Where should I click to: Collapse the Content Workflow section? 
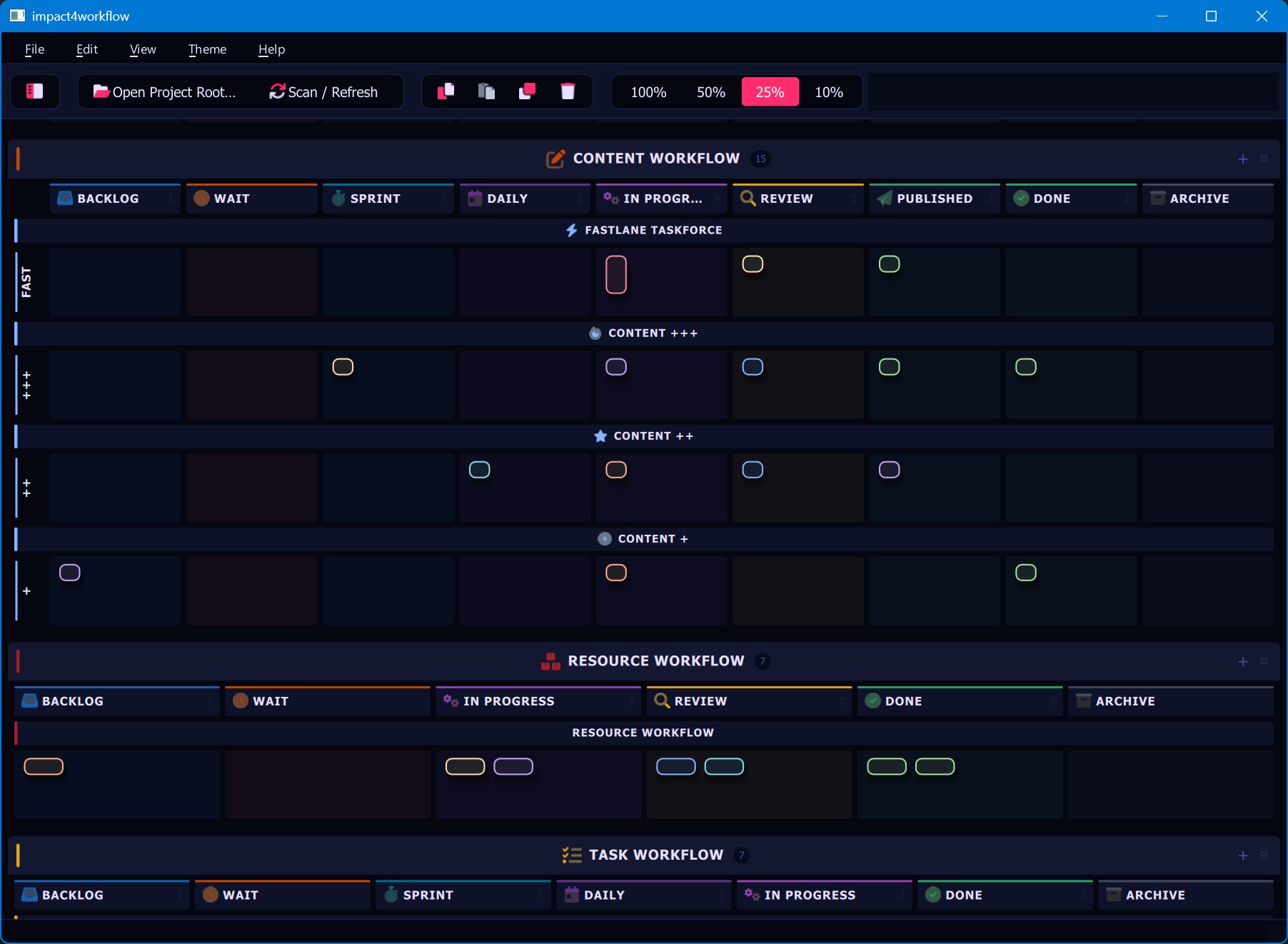point(1264,159)
